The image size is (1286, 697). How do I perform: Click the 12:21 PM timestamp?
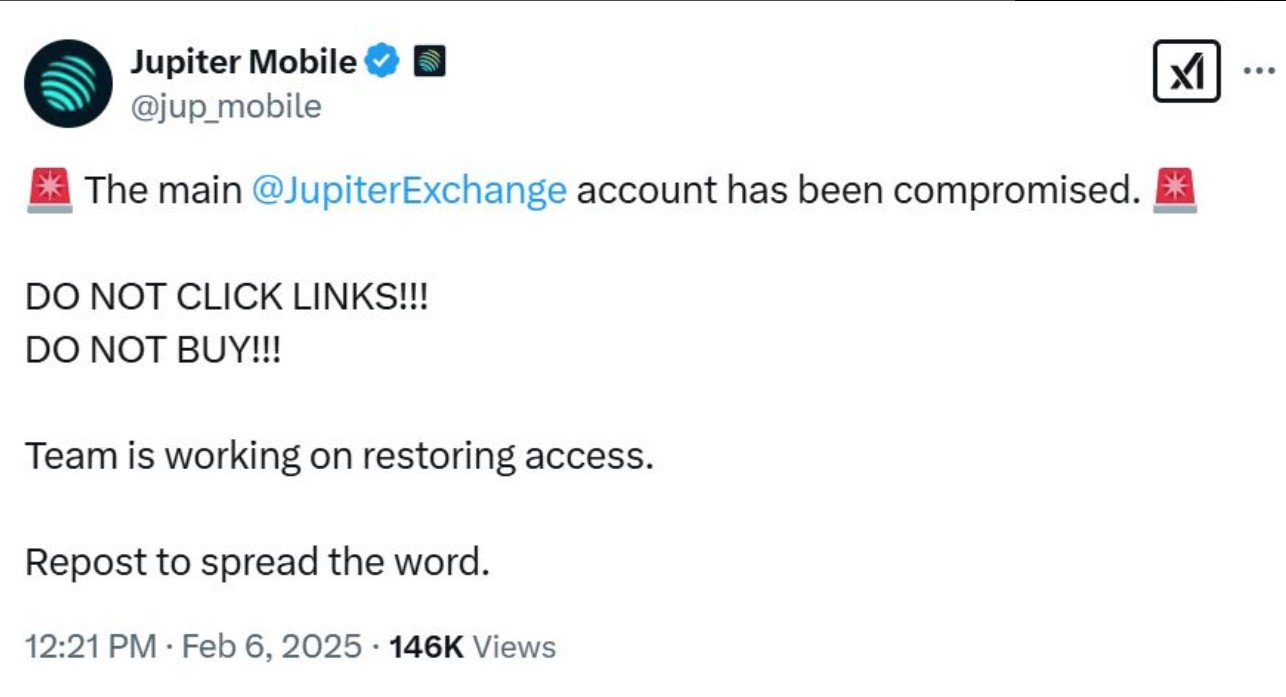(90, 647)
